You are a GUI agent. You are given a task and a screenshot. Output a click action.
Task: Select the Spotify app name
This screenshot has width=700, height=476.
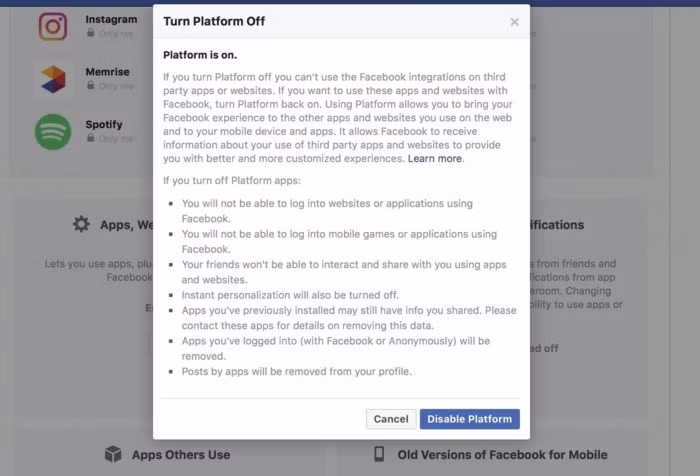pyautogui.click(x=105, y=125)
